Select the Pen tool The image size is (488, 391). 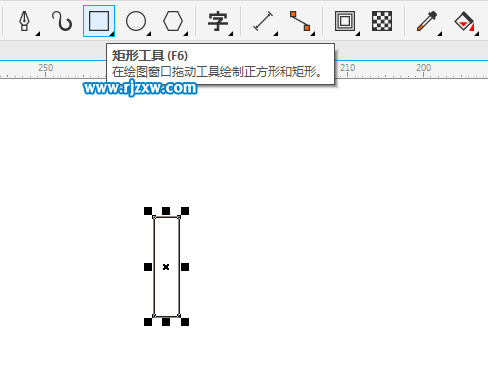pos(24,21)
